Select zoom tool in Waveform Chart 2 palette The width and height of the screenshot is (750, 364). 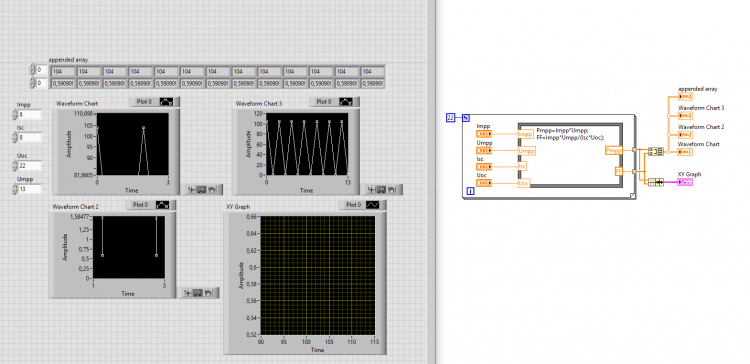point(198,293)
